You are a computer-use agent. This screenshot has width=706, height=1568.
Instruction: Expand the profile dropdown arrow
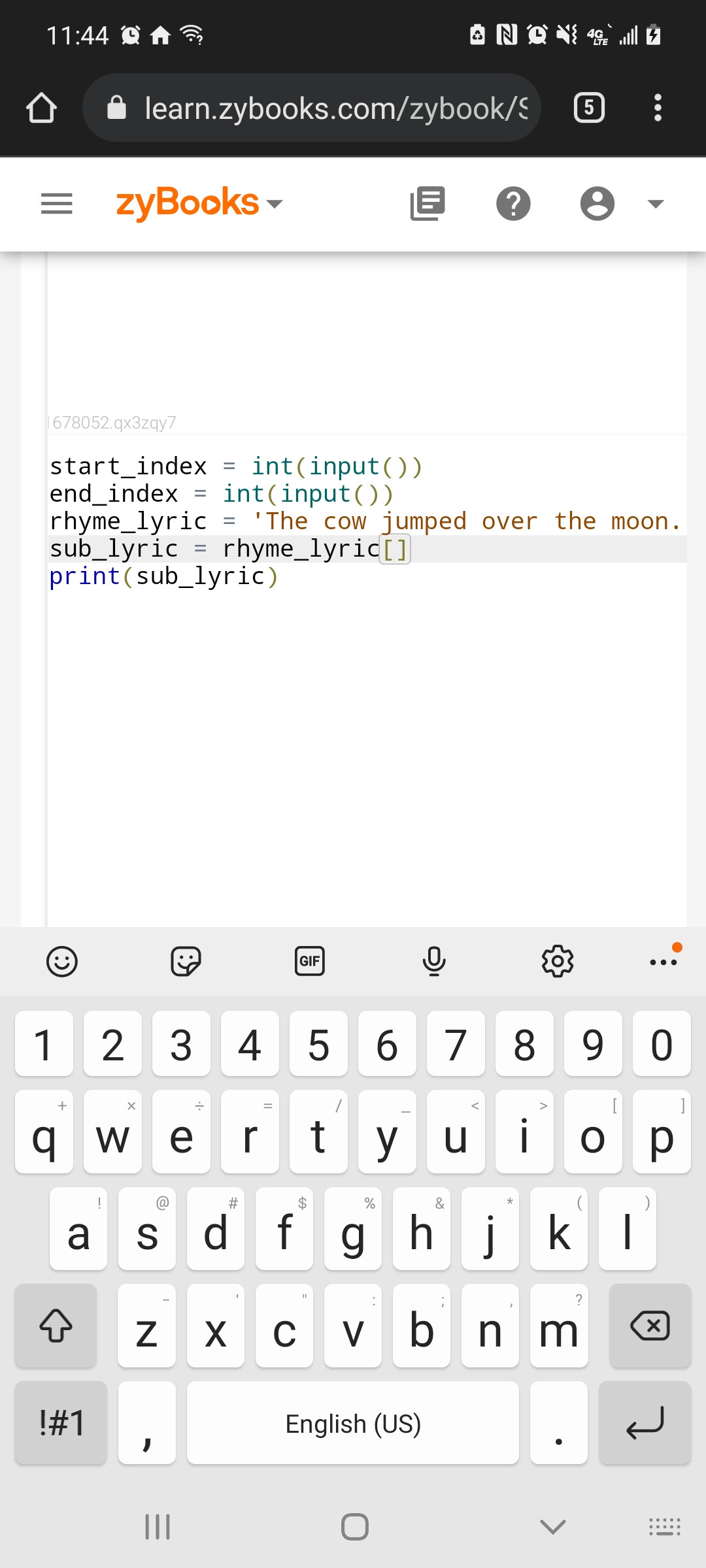coord(656,204)
